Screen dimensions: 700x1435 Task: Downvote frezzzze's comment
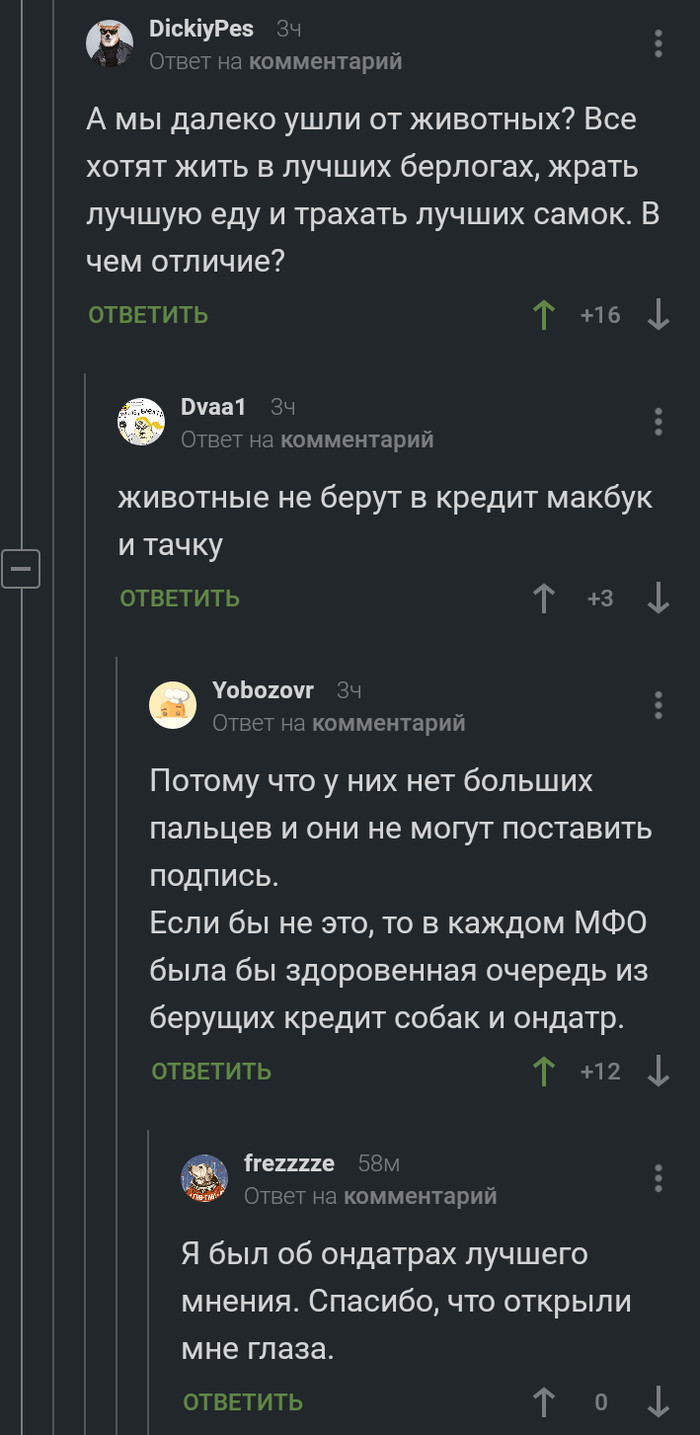click(x=658, y=1402)
